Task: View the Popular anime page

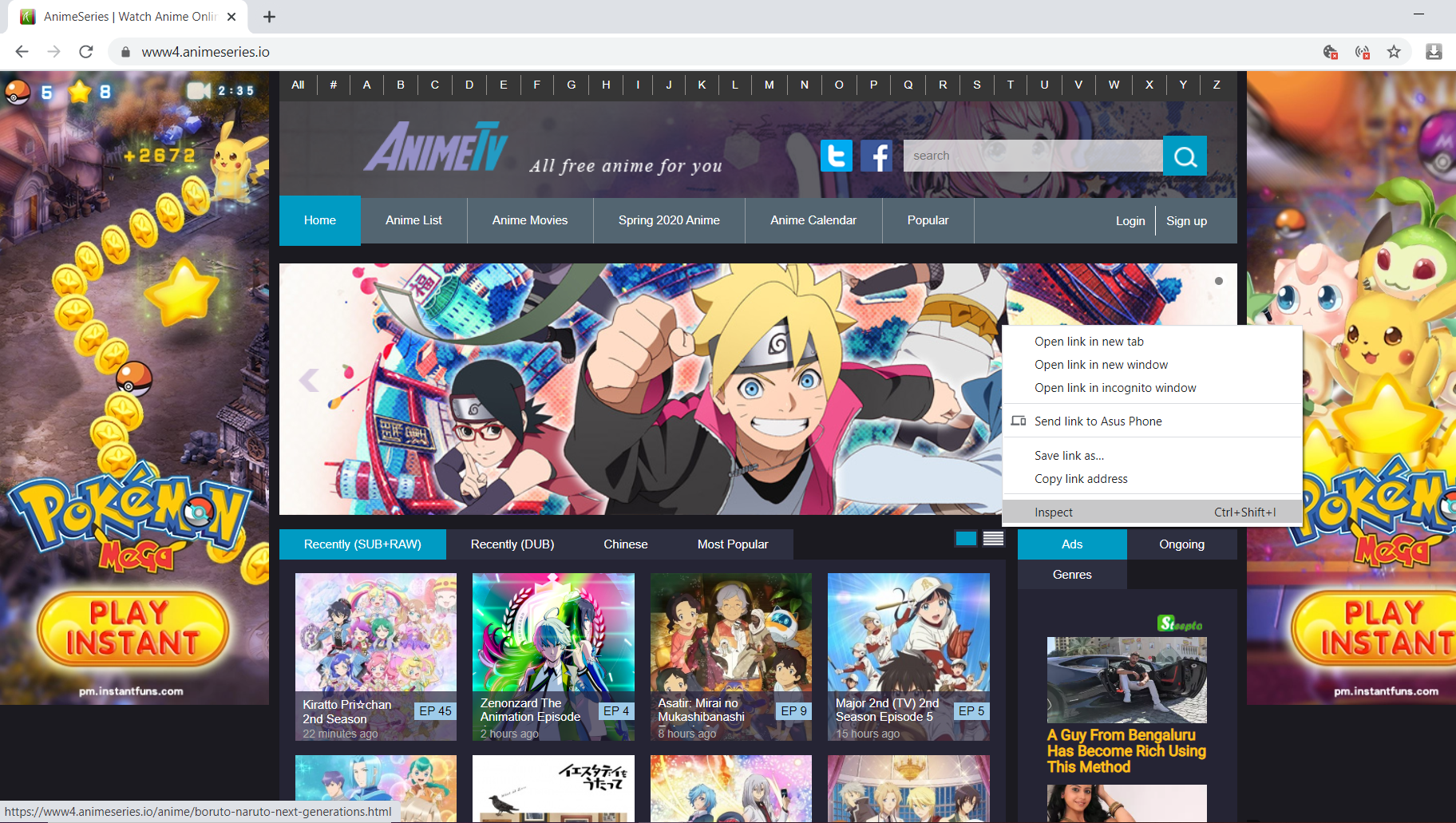Action: pos(928,220)
